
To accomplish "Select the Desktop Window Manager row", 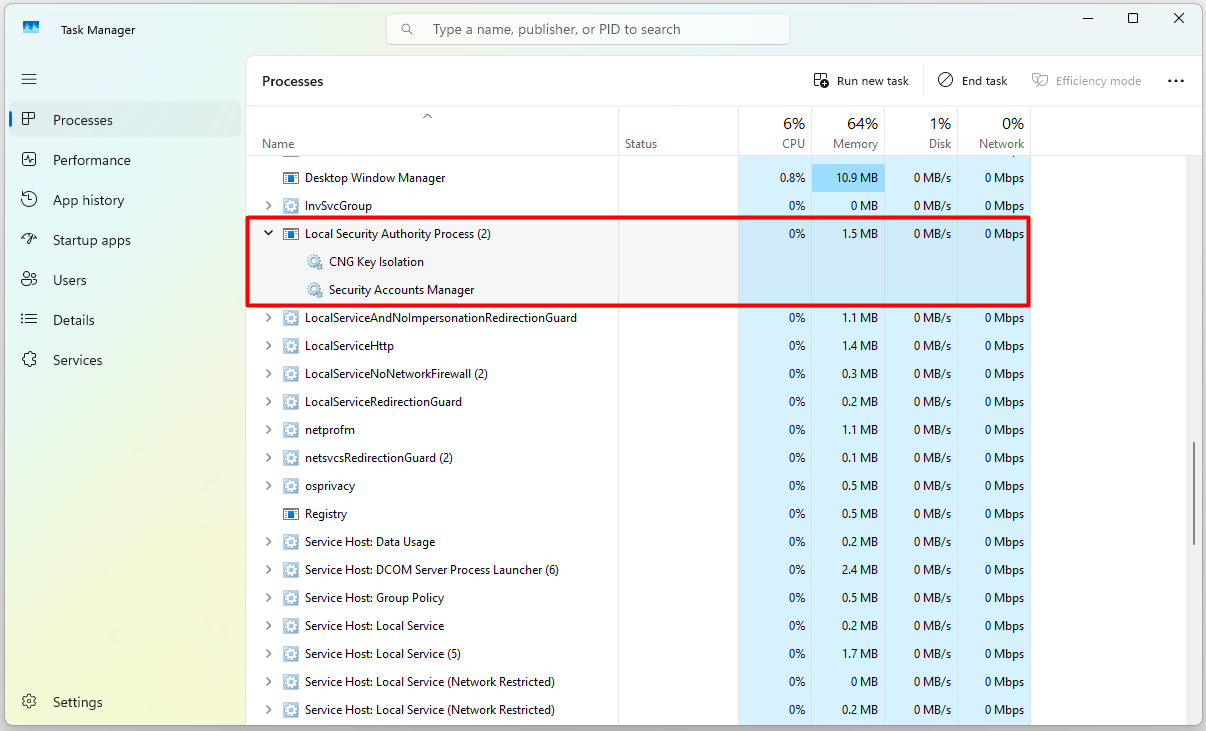I will 638,178.
